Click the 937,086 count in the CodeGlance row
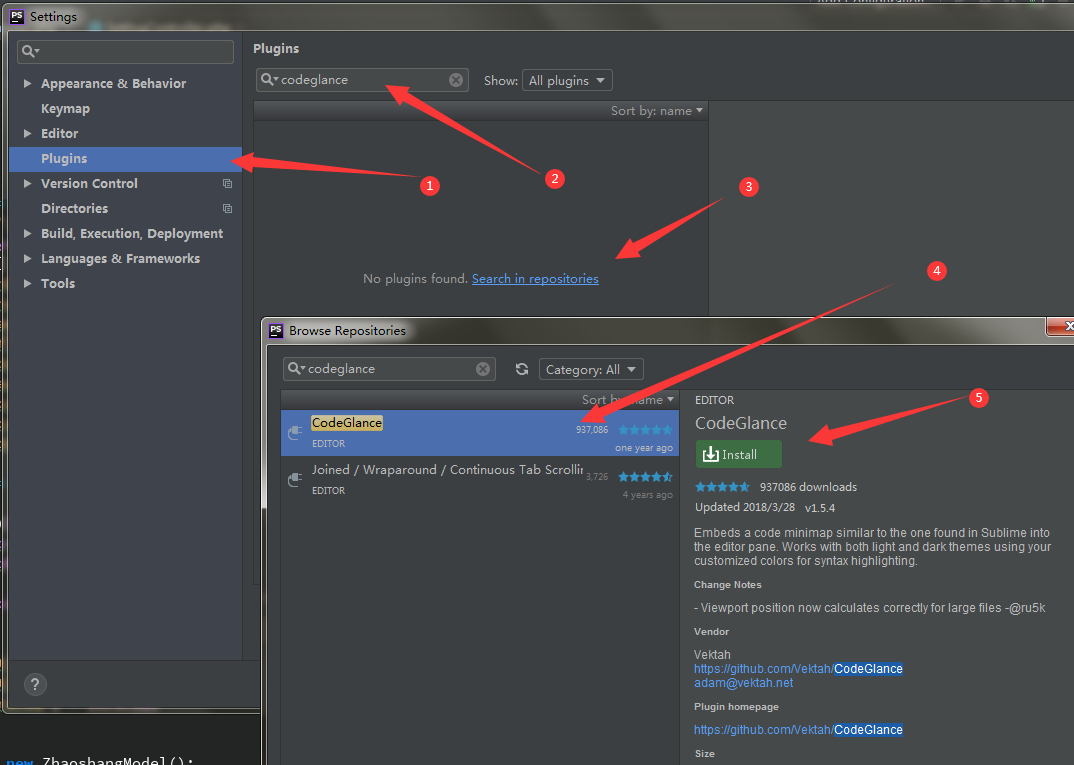 [592, 430]
